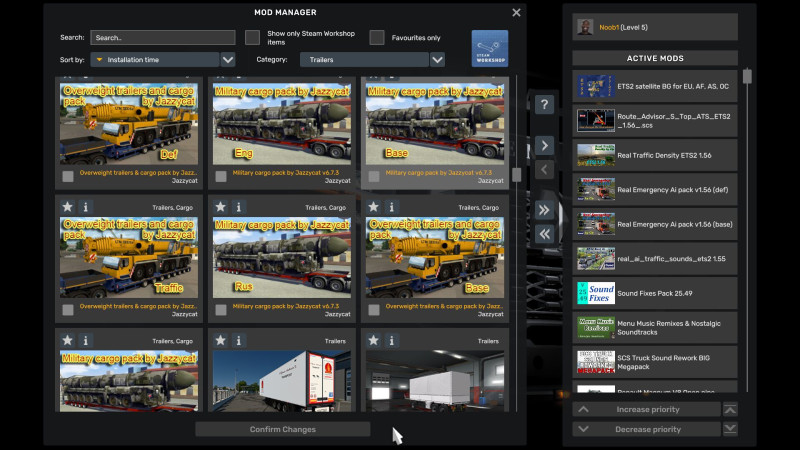This screenshot has height=450, width=800.
Task: Check the Overweight trailers Traffic checkbox
Action: [x=67, y=310]
